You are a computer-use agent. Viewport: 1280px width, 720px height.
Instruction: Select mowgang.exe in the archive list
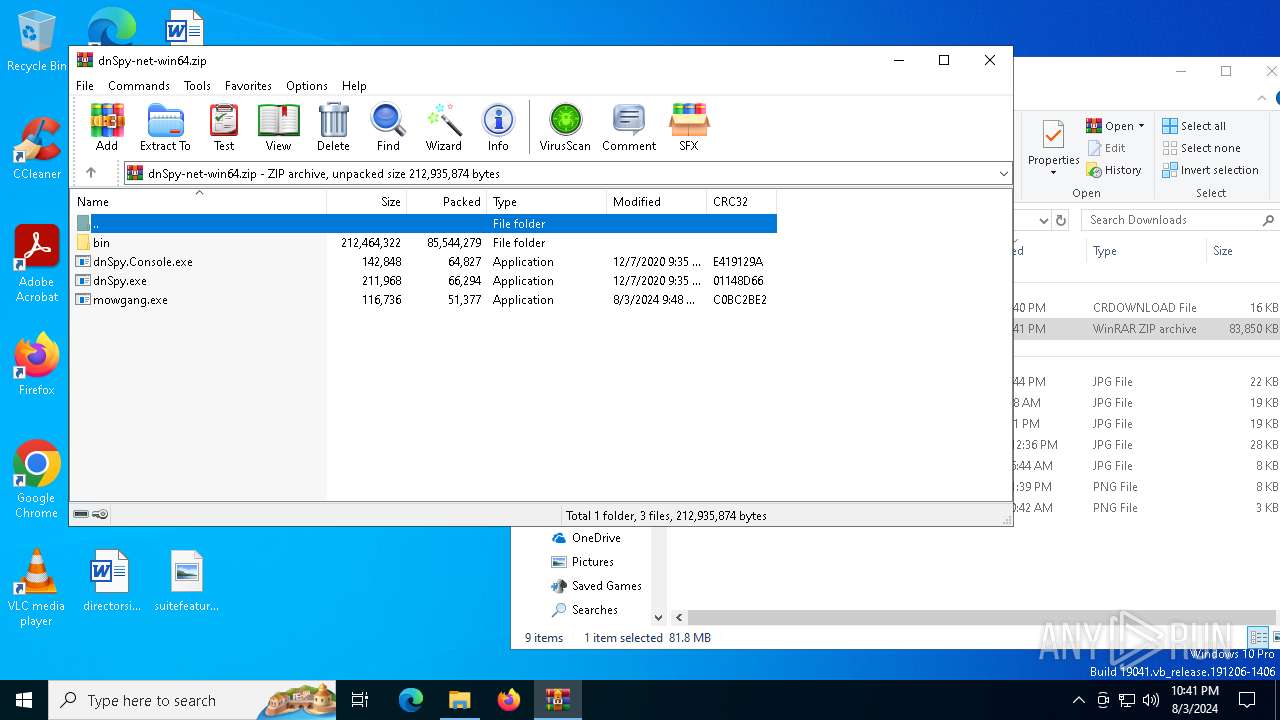pyautogui.click(x=424, y=300)
